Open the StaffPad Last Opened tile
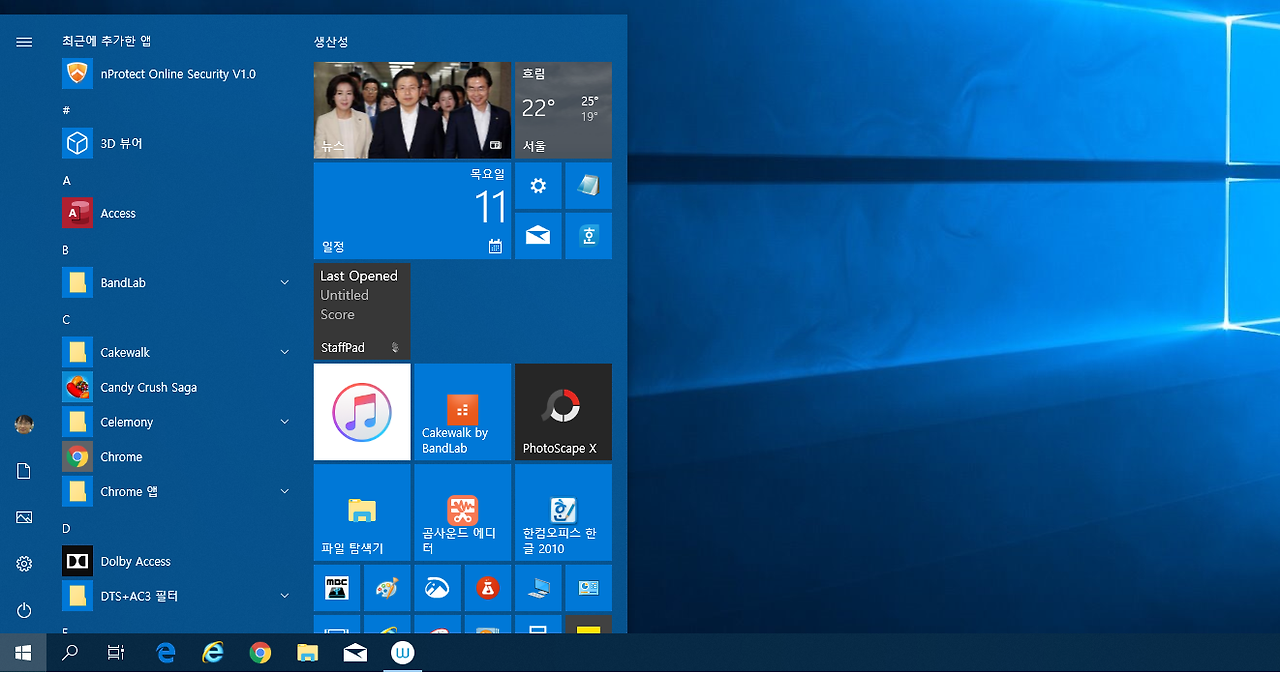Screen dimensions: 1280x673 pos(362,311)
